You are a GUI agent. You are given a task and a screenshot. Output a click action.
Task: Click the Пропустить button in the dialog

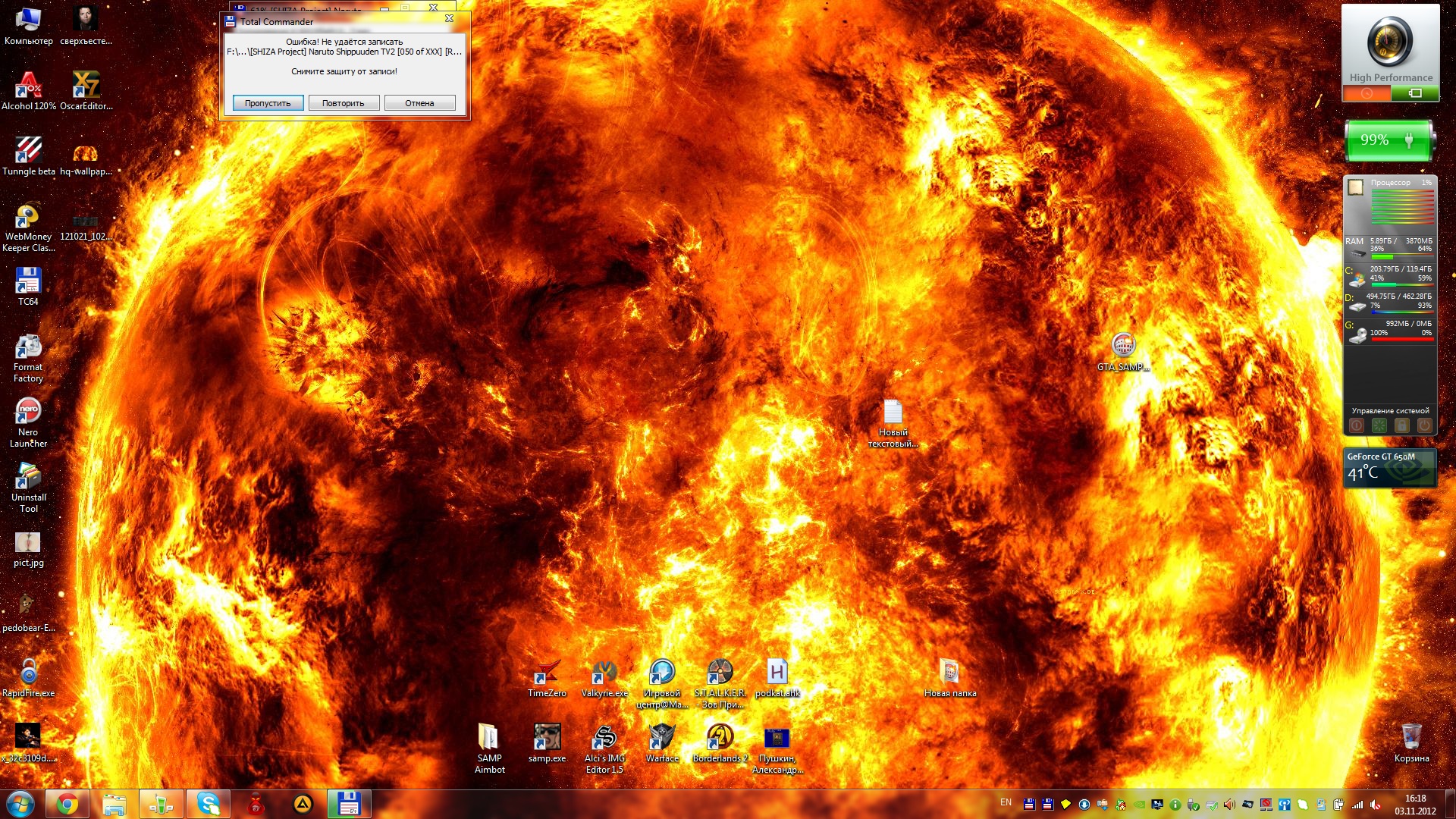click(268, 103)
